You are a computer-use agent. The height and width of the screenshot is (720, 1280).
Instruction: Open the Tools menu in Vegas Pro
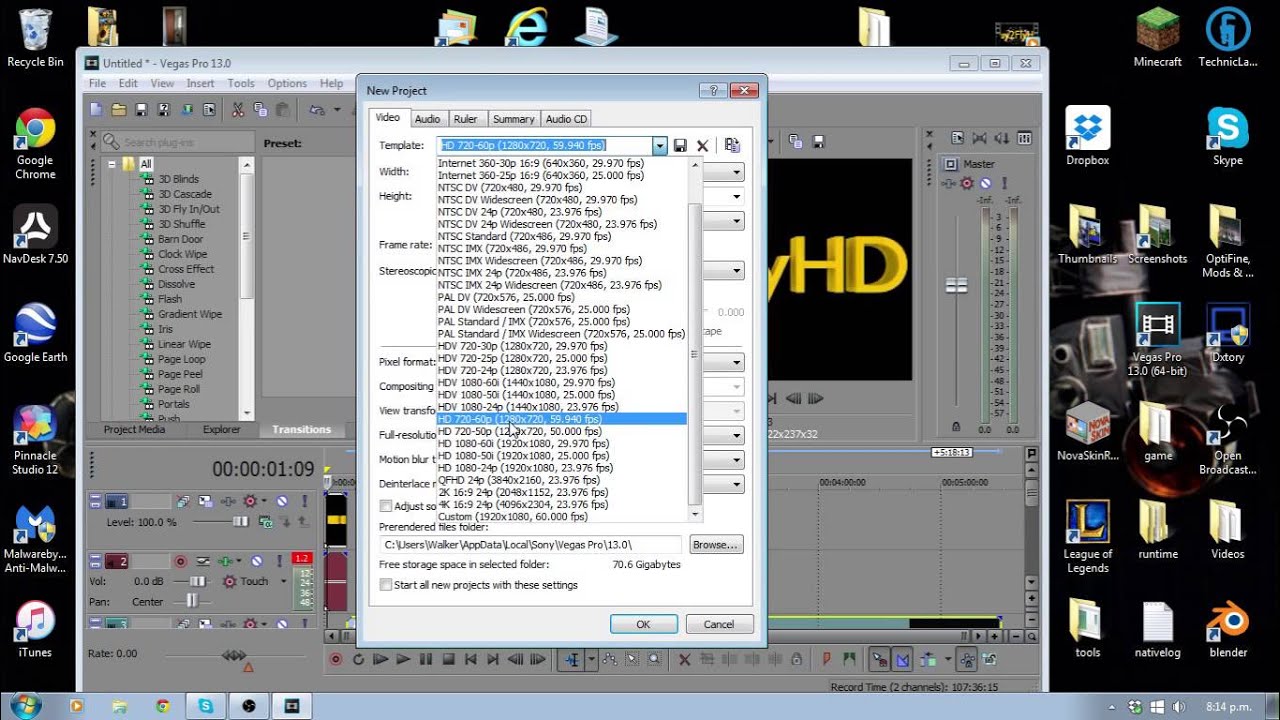tap(241, 84)
